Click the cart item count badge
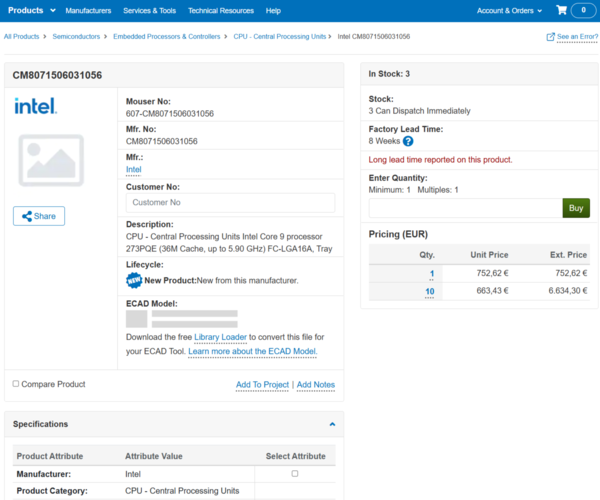The width and height of the screenshot is (600, 500). click(x=583, y=10)
